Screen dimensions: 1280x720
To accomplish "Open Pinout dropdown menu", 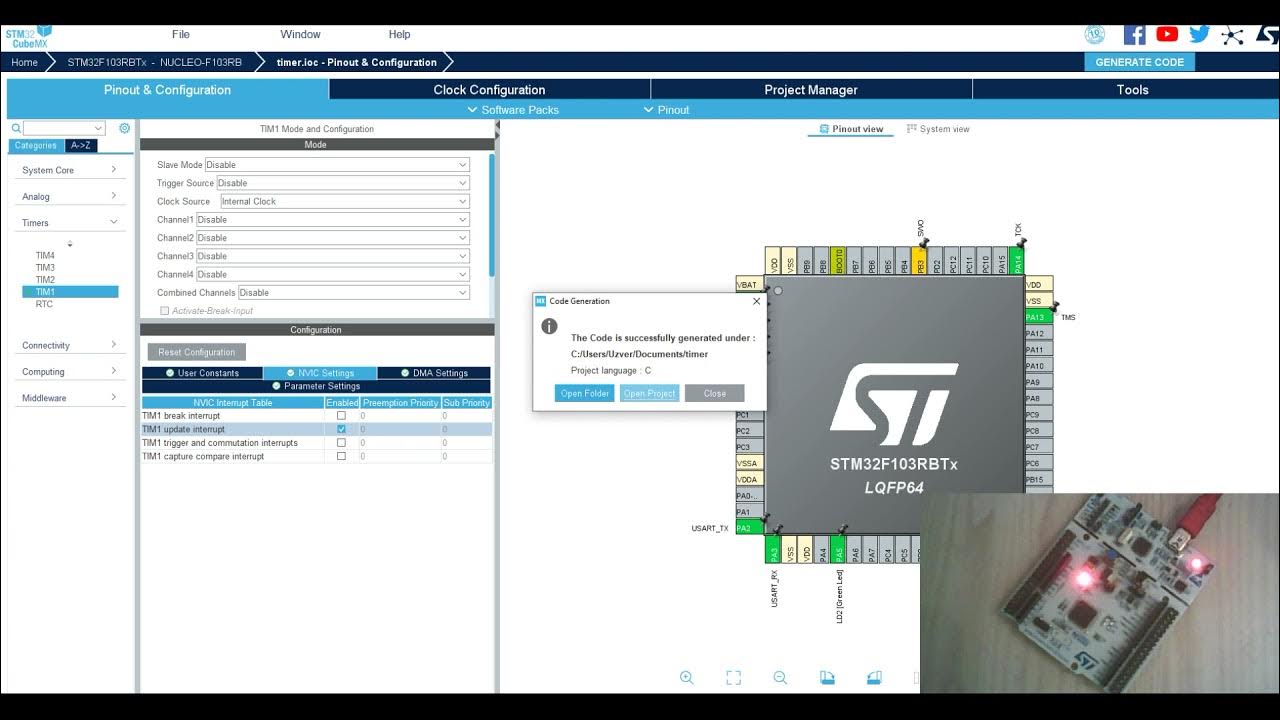I will 666,110.
